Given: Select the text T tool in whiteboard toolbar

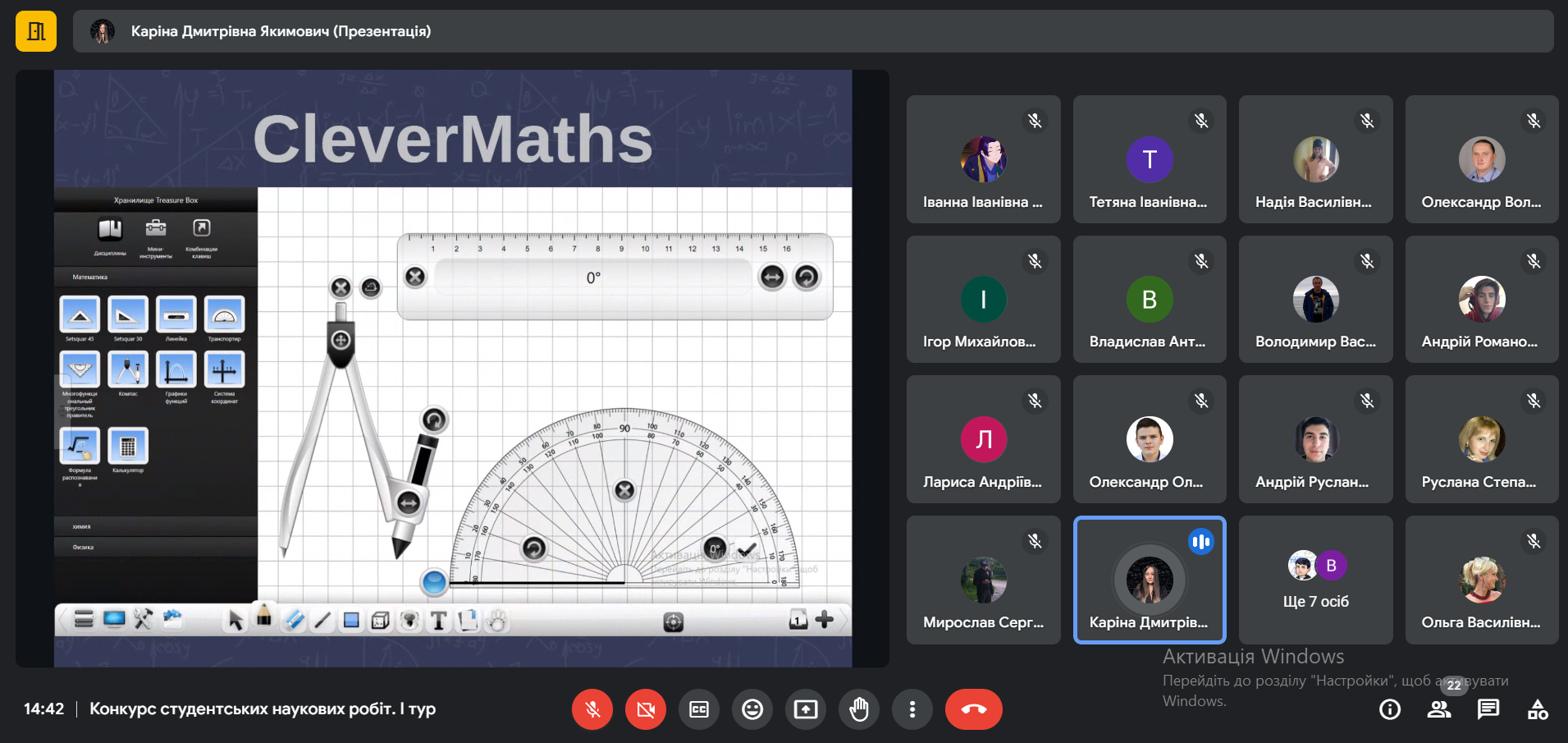Looking at the screenshot, I should tap(438, 621).
